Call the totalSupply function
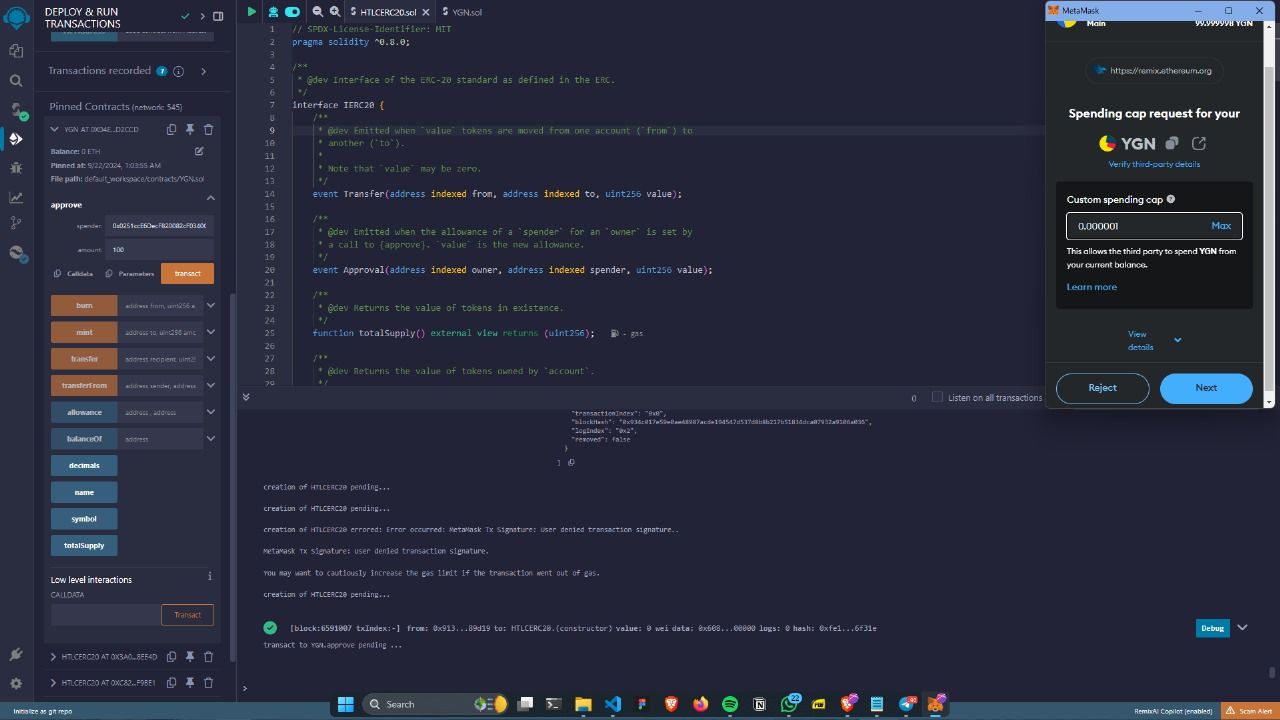Screen dimensions: 1280x720 [84, 545]
